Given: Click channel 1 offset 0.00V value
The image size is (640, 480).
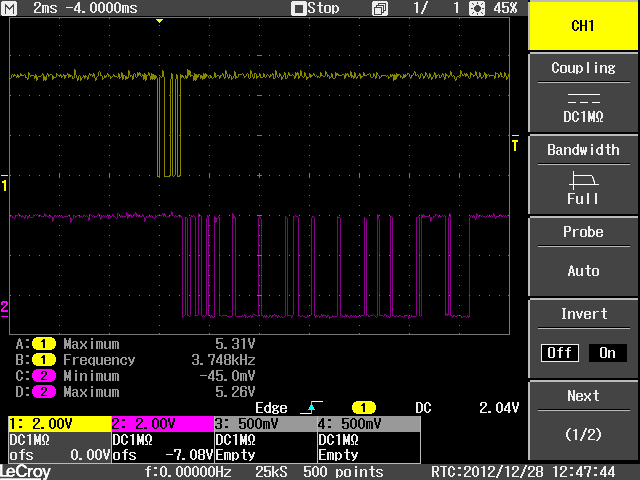Looking at the screenshot, I should point(89,455).
